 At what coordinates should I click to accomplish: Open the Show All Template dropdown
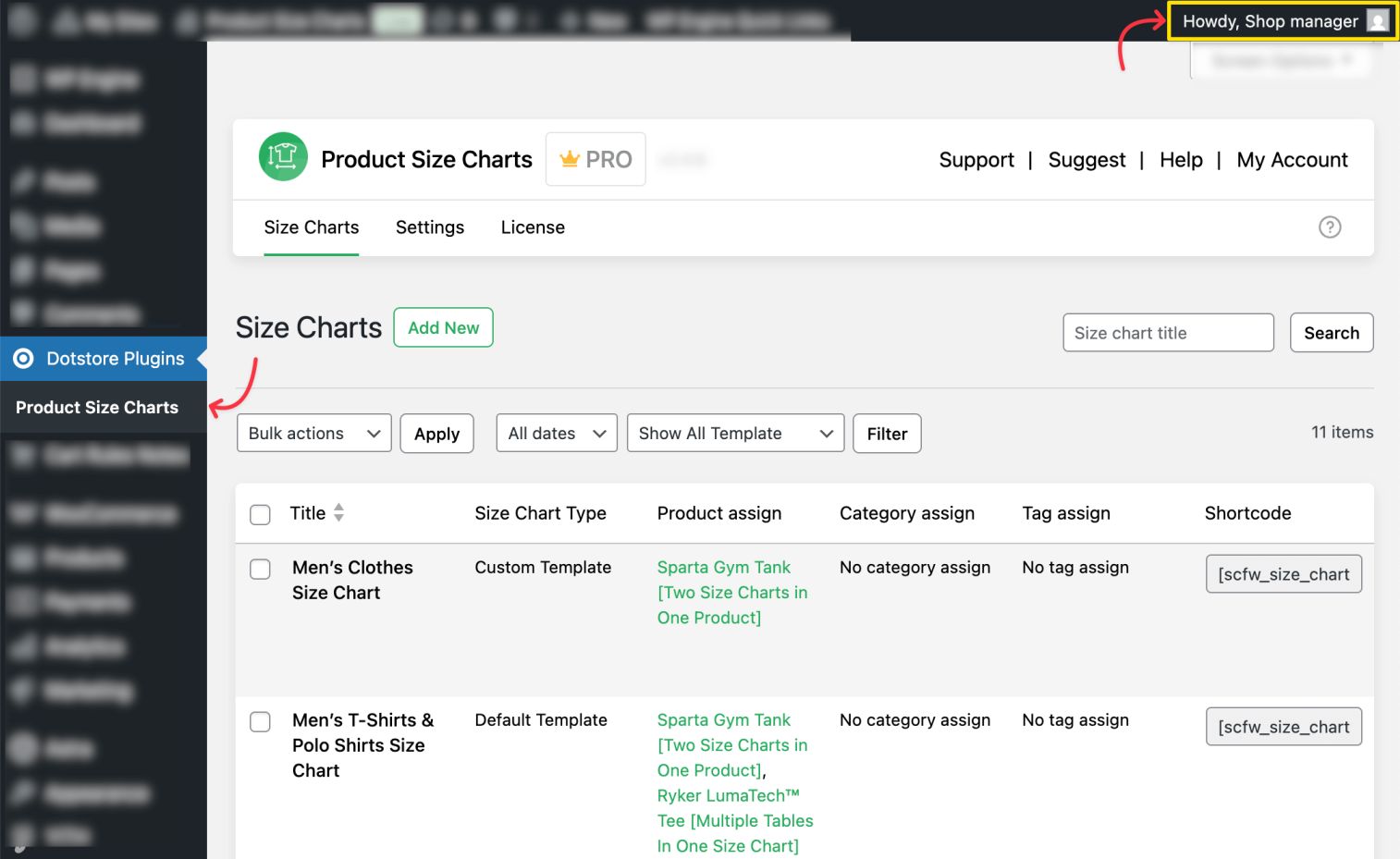click(x=735, y=433)
